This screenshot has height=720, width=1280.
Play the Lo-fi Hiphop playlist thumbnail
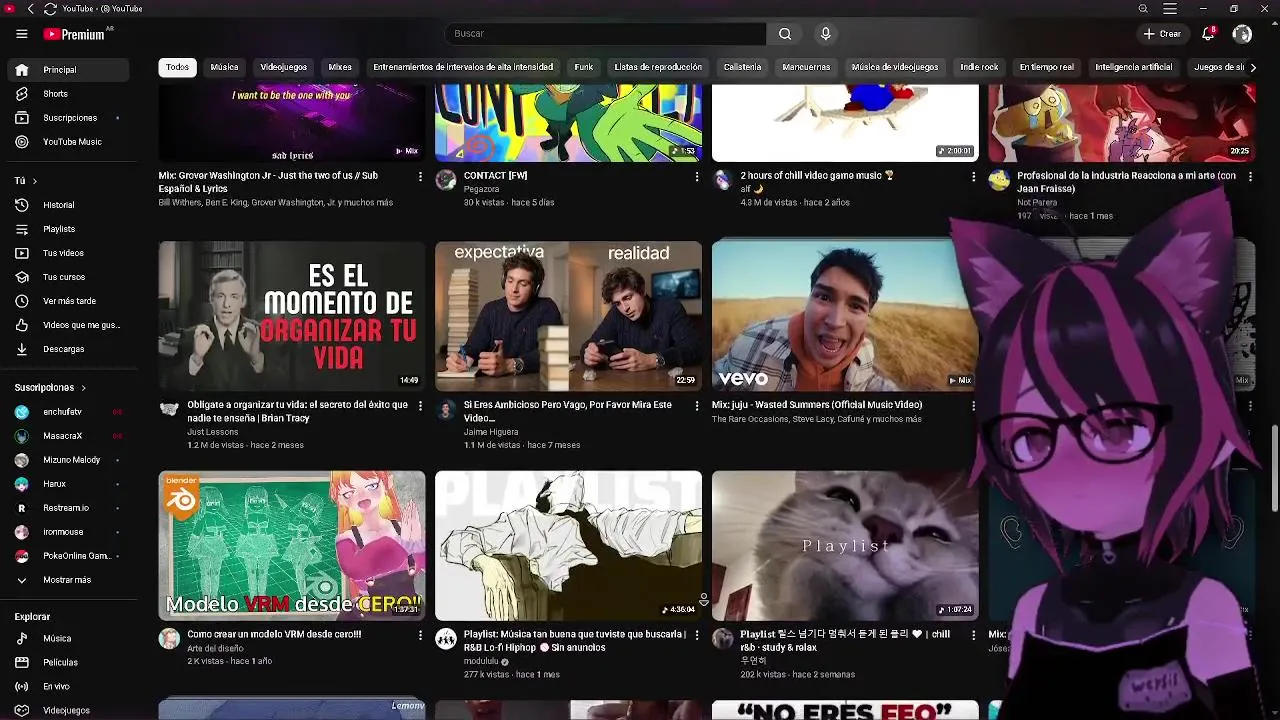[x=568, y=546]
